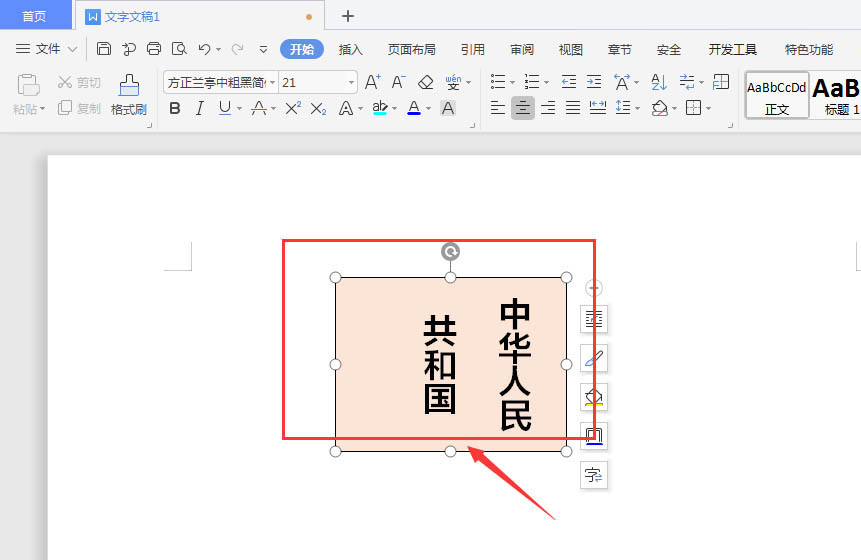
Task: Click layout options button beside text box
Action: point(594,319)
